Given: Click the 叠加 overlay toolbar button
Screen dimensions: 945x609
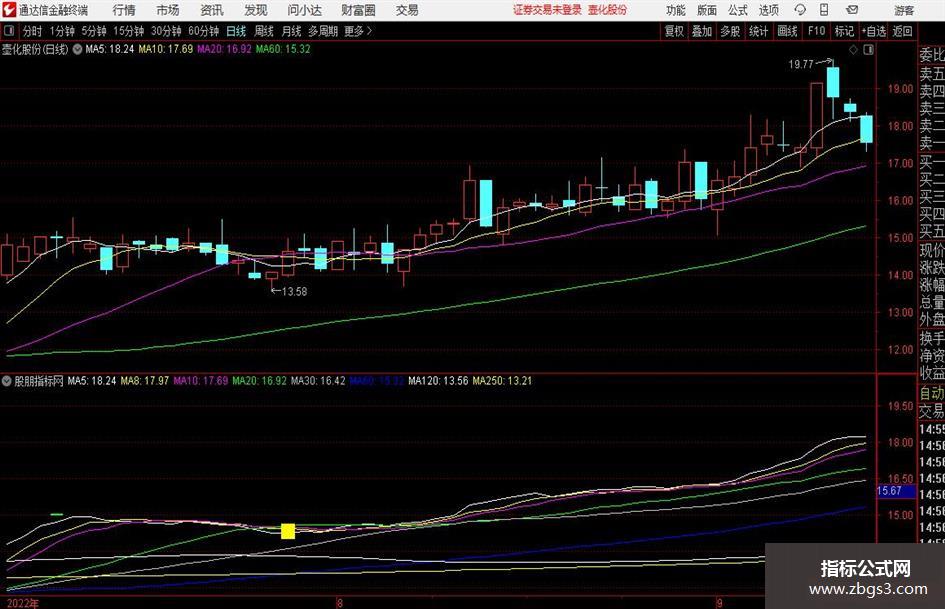Looking at the screenshot, I should (702, 31).
